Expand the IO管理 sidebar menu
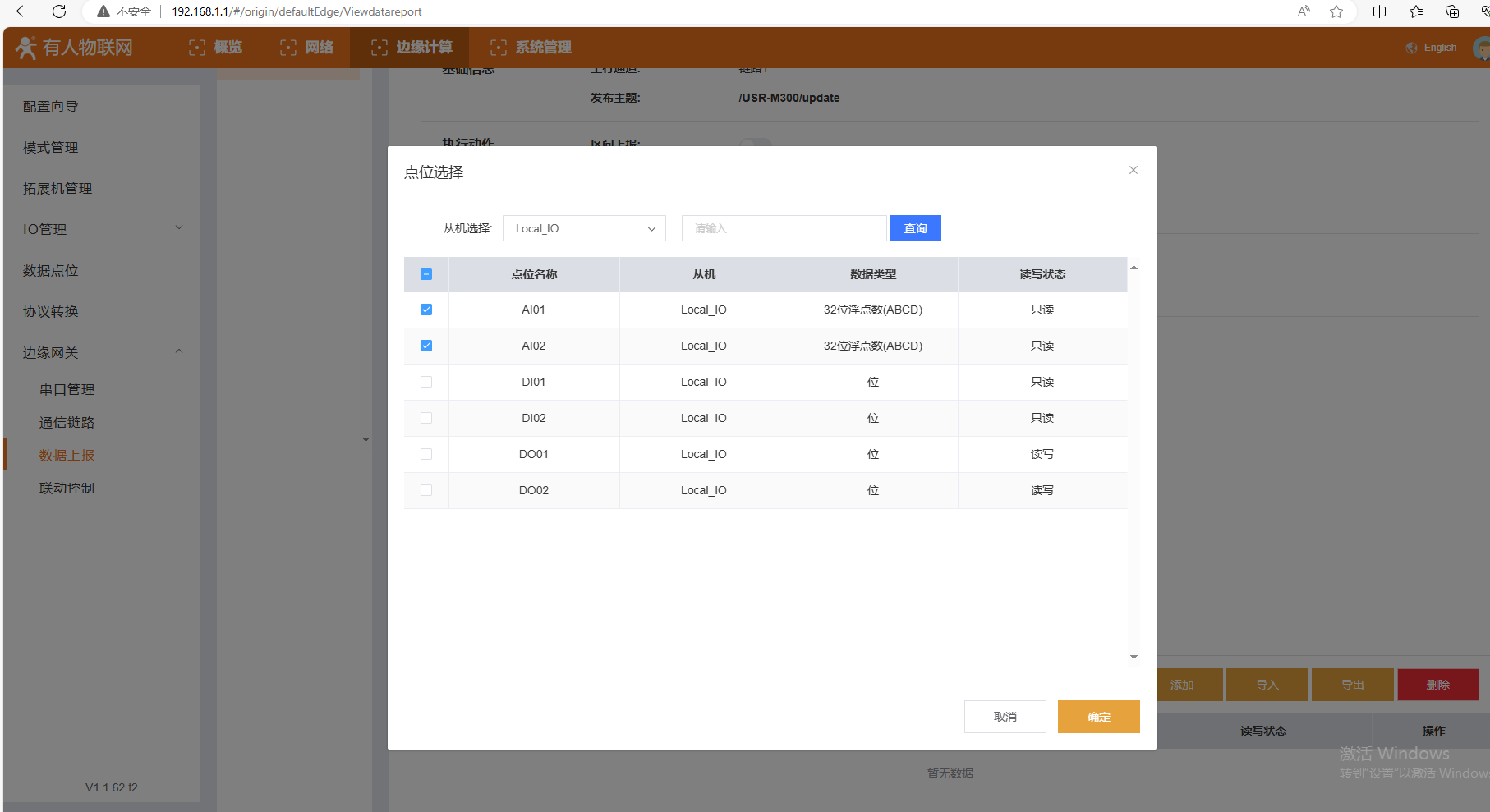 (102, 229)
